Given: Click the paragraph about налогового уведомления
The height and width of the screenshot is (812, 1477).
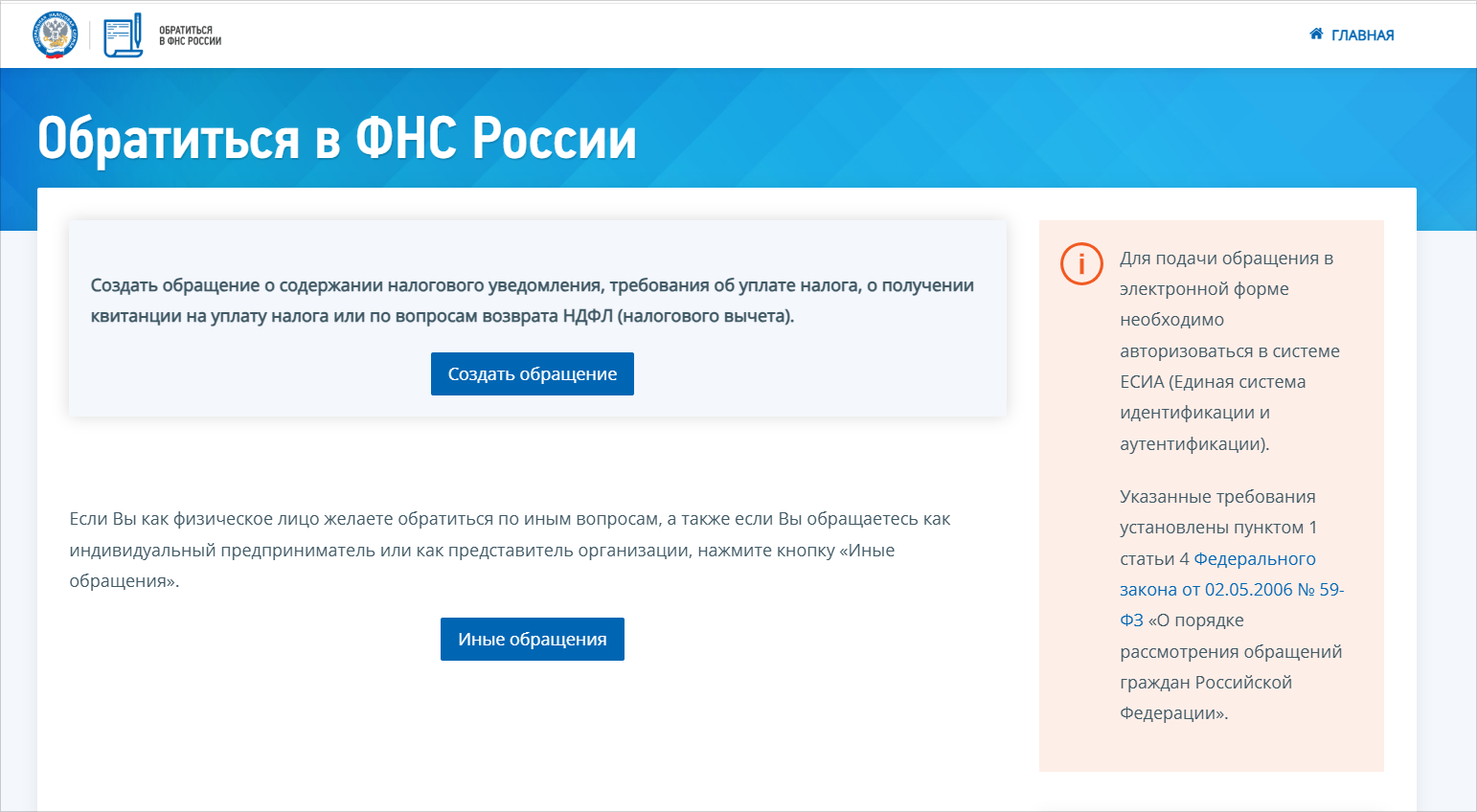Looking at the screenshot, I should (532, 300).
